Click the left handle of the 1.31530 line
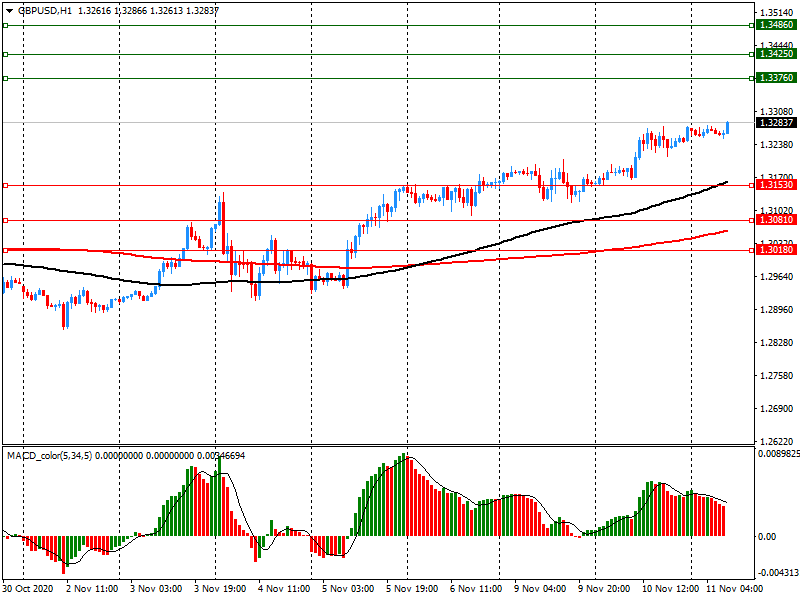Screen dimensions: 800x600 click(x=5, y=185)
